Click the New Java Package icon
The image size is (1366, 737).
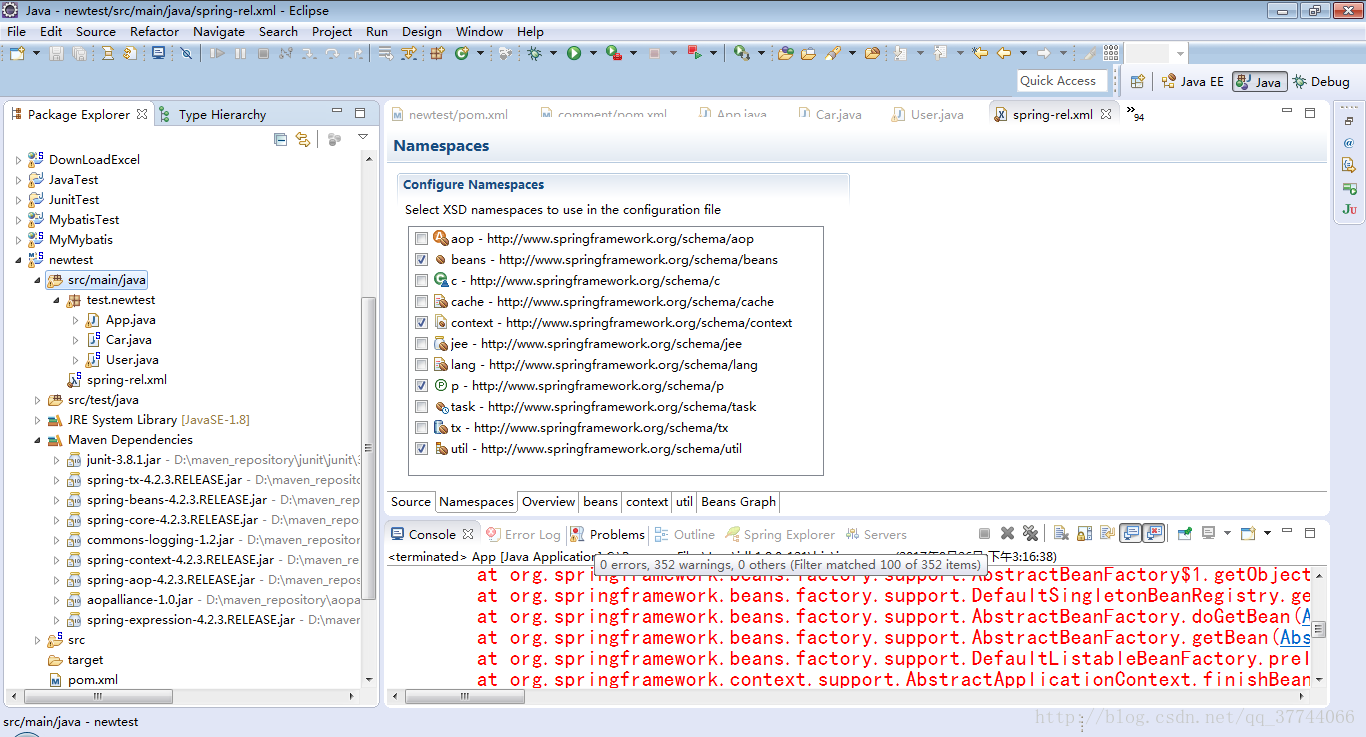(x=437, y=53)
